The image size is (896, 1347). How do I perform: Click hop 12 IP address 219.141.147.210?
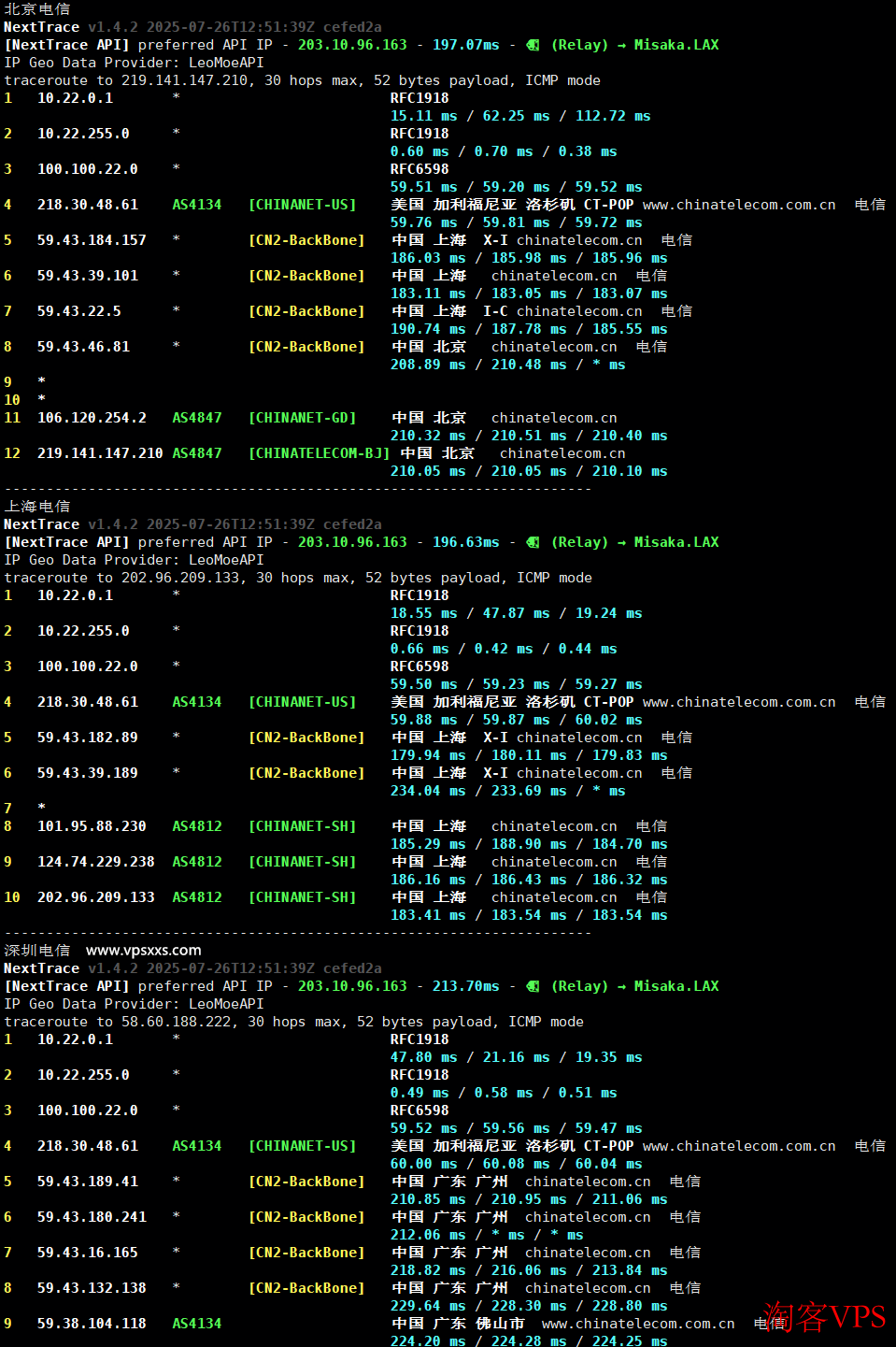[100, 453]
